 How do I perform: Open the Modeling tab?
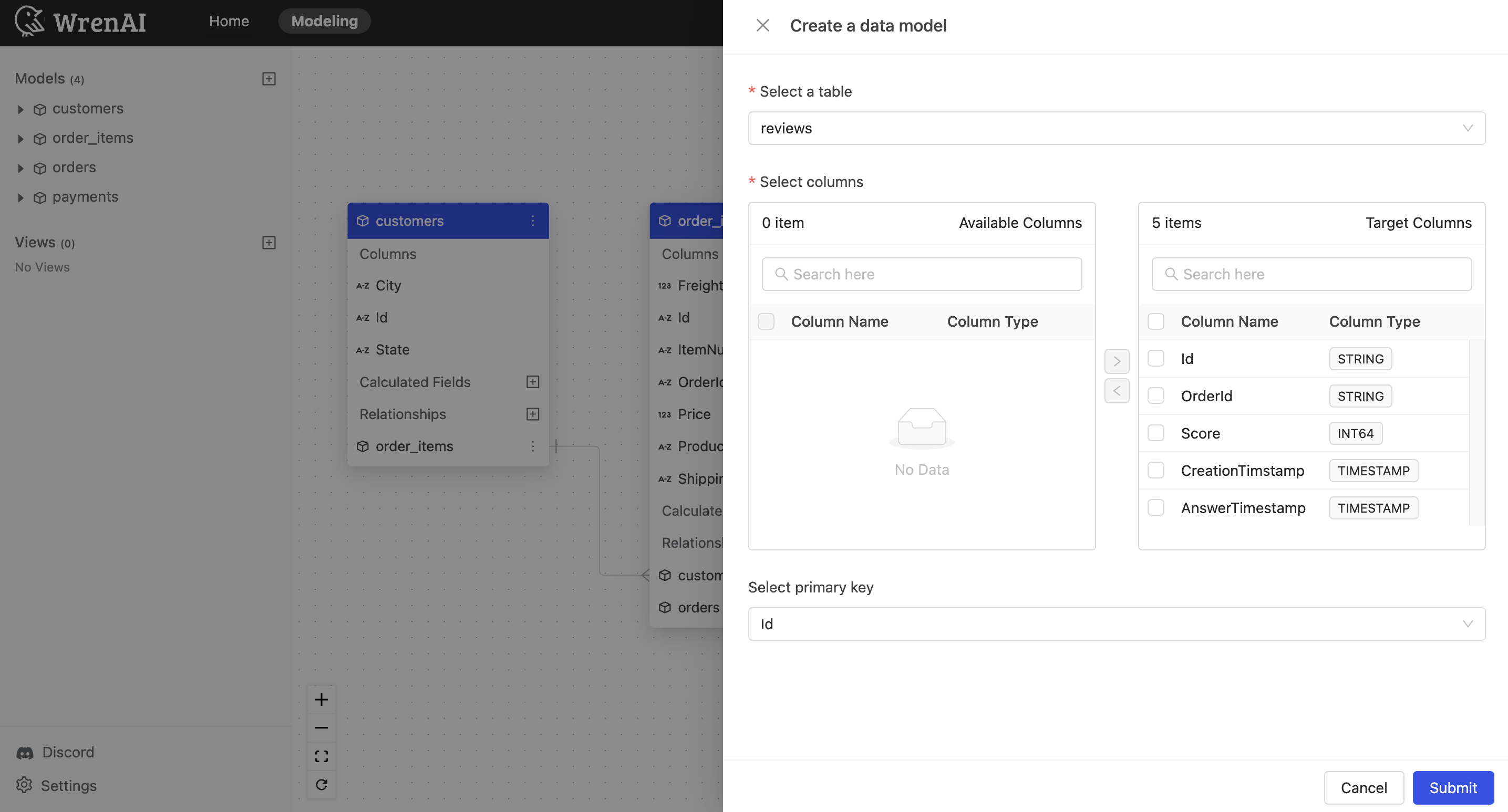[x=324, y=21]
